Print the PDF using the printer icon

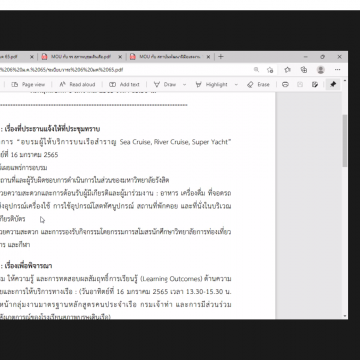coord(285,85)
